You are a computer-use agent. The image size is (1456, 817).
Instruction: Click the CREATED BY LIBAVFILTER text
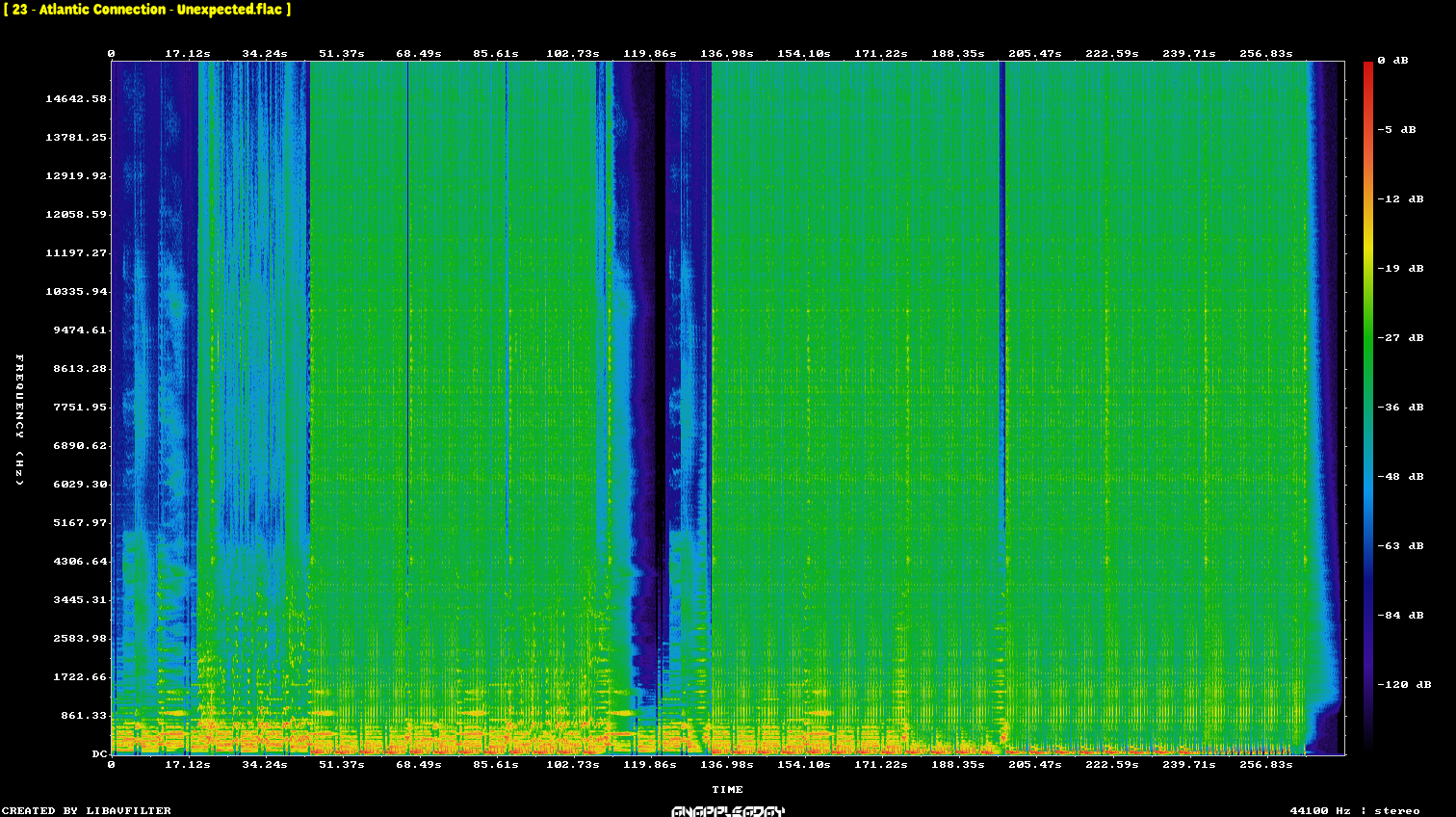pyautogui.click(x=87, y=811)
